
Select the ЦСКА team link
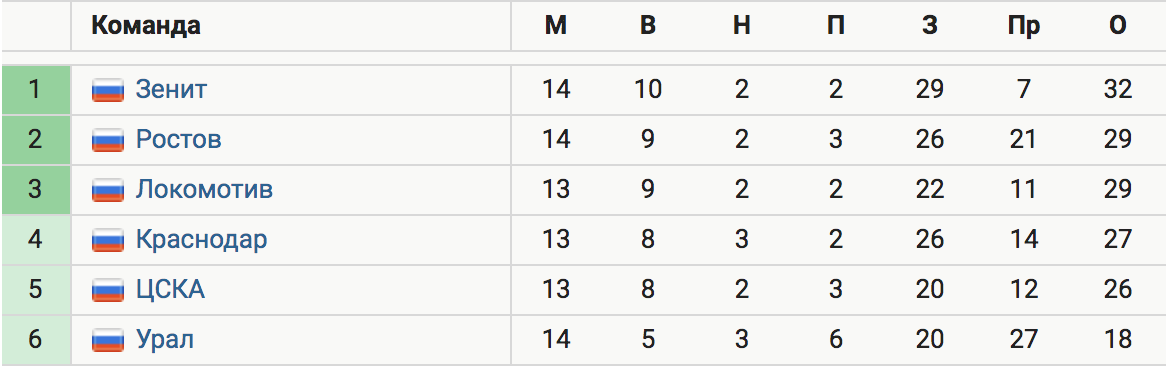point(170,289)
